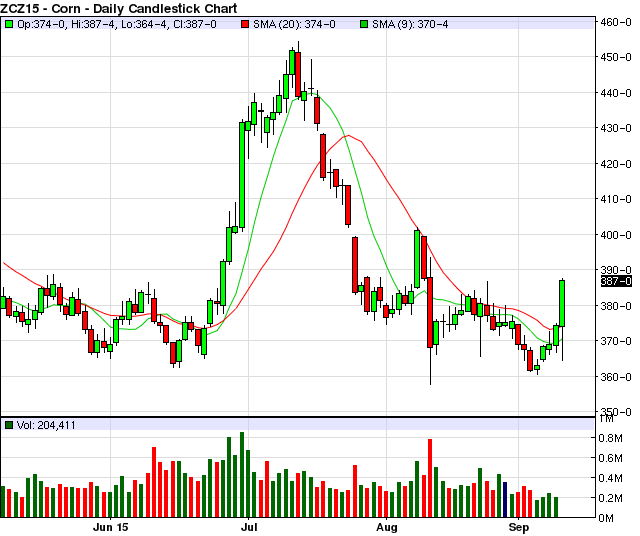Click the '440-0' price axis label
The height and width of the screenshot is (536, 640).
click(x=616, y=93)
